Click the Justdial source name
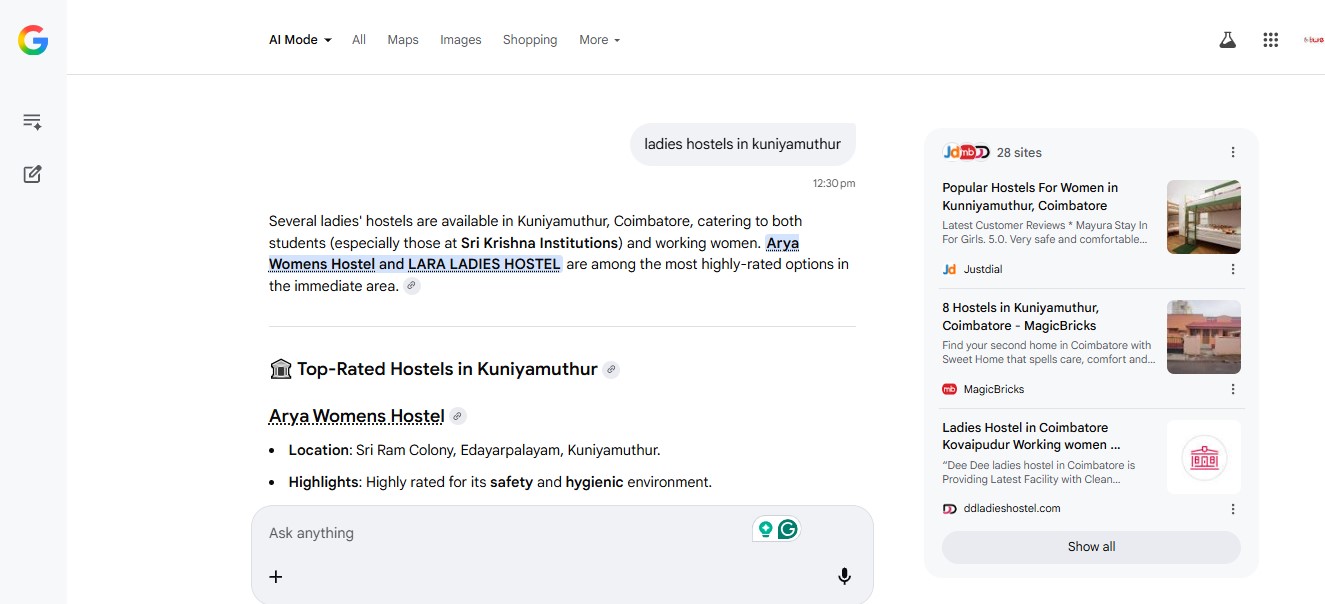Screen dimensions: 1325x604 click(x=983, y=269)
